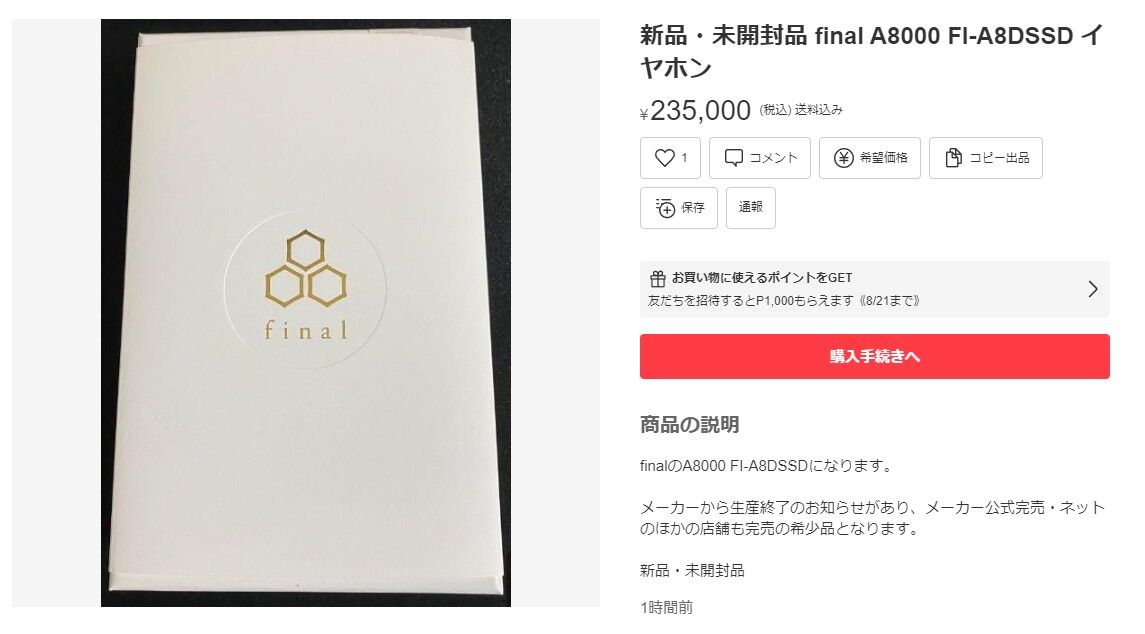Click the list-plus icon for 保存
Viewport: 1145px width, 634px height.
coord(665,208)
